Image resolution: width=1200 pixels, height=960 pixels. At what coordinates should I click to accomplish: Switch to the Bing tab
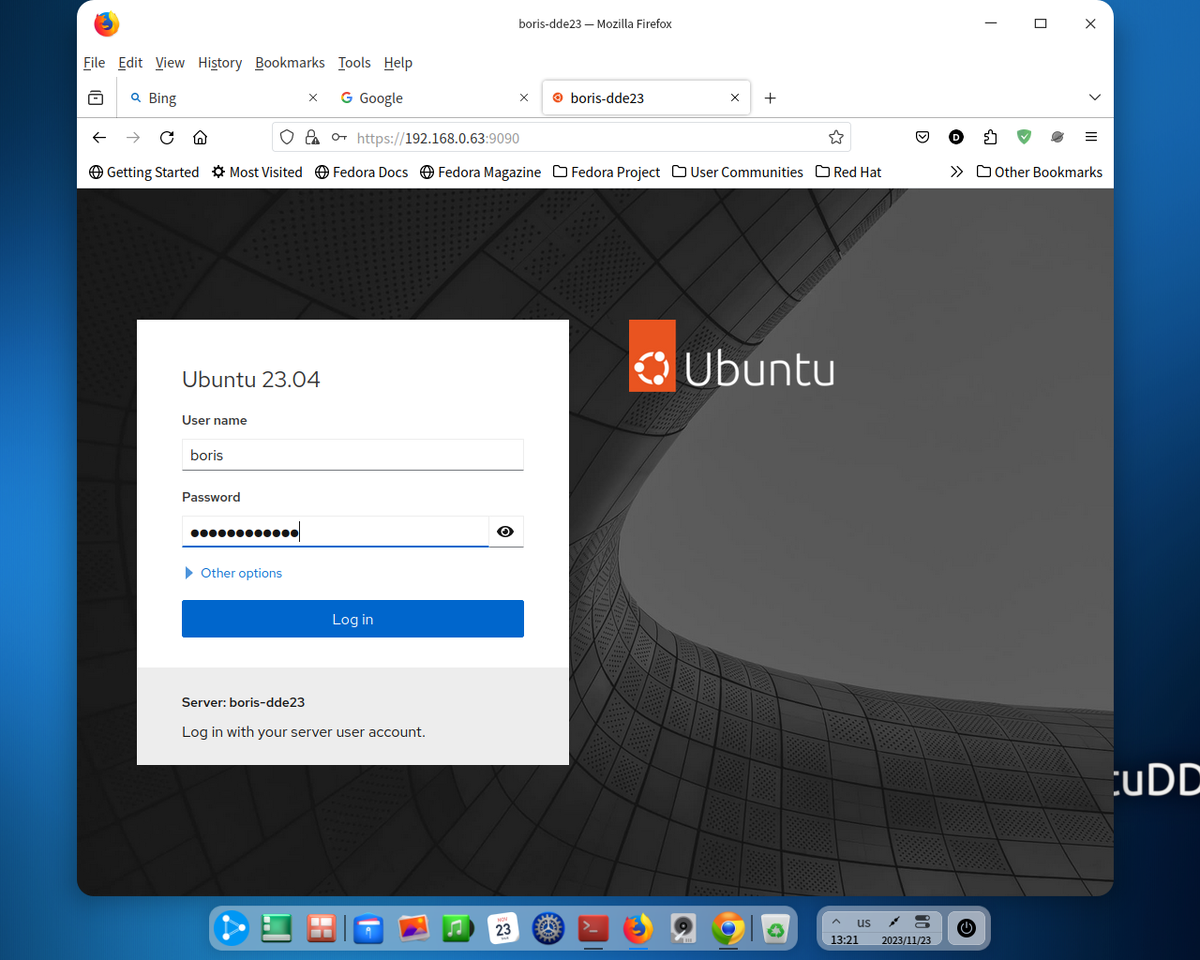click(222, 98)
